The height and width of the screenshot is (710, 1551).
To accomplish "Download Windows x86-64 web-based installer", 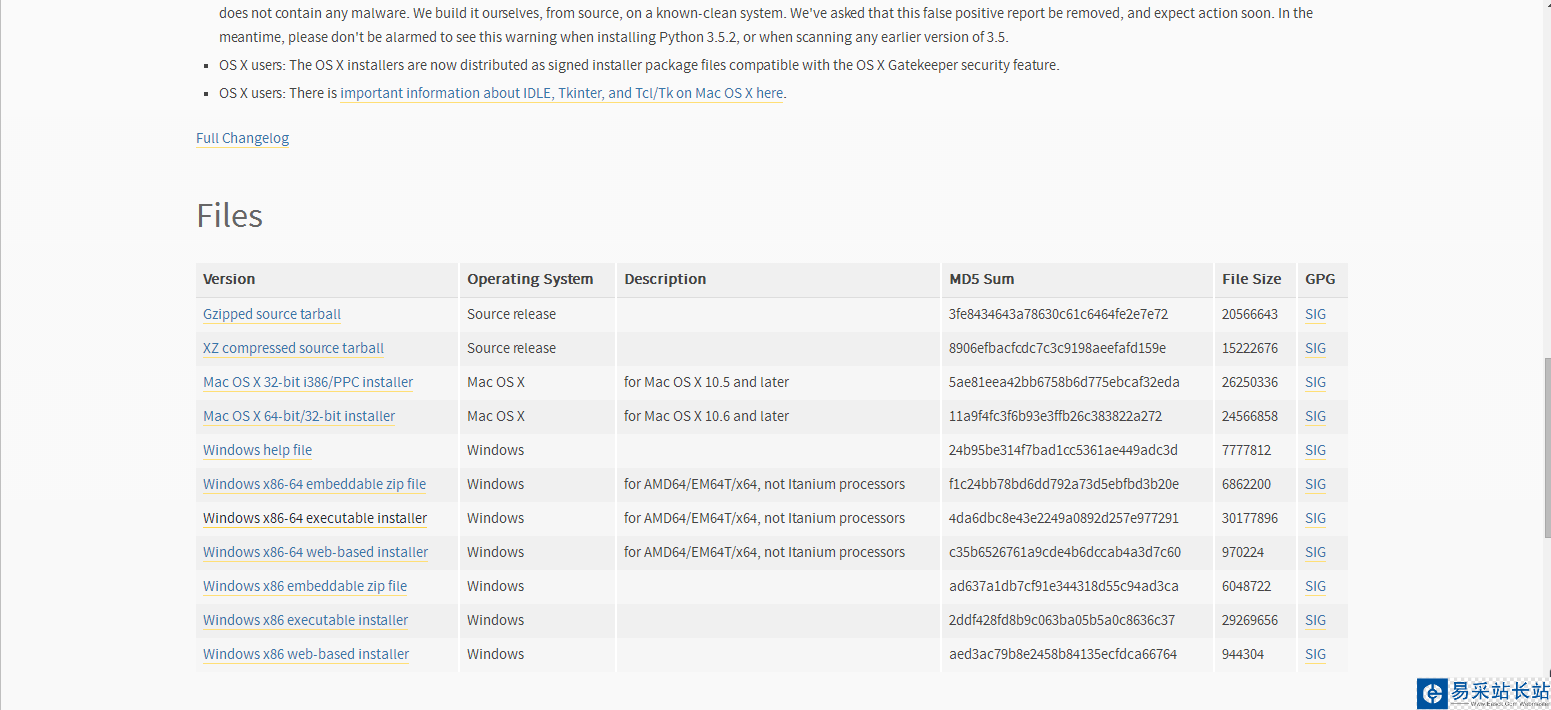I will [x=315, y=552].
